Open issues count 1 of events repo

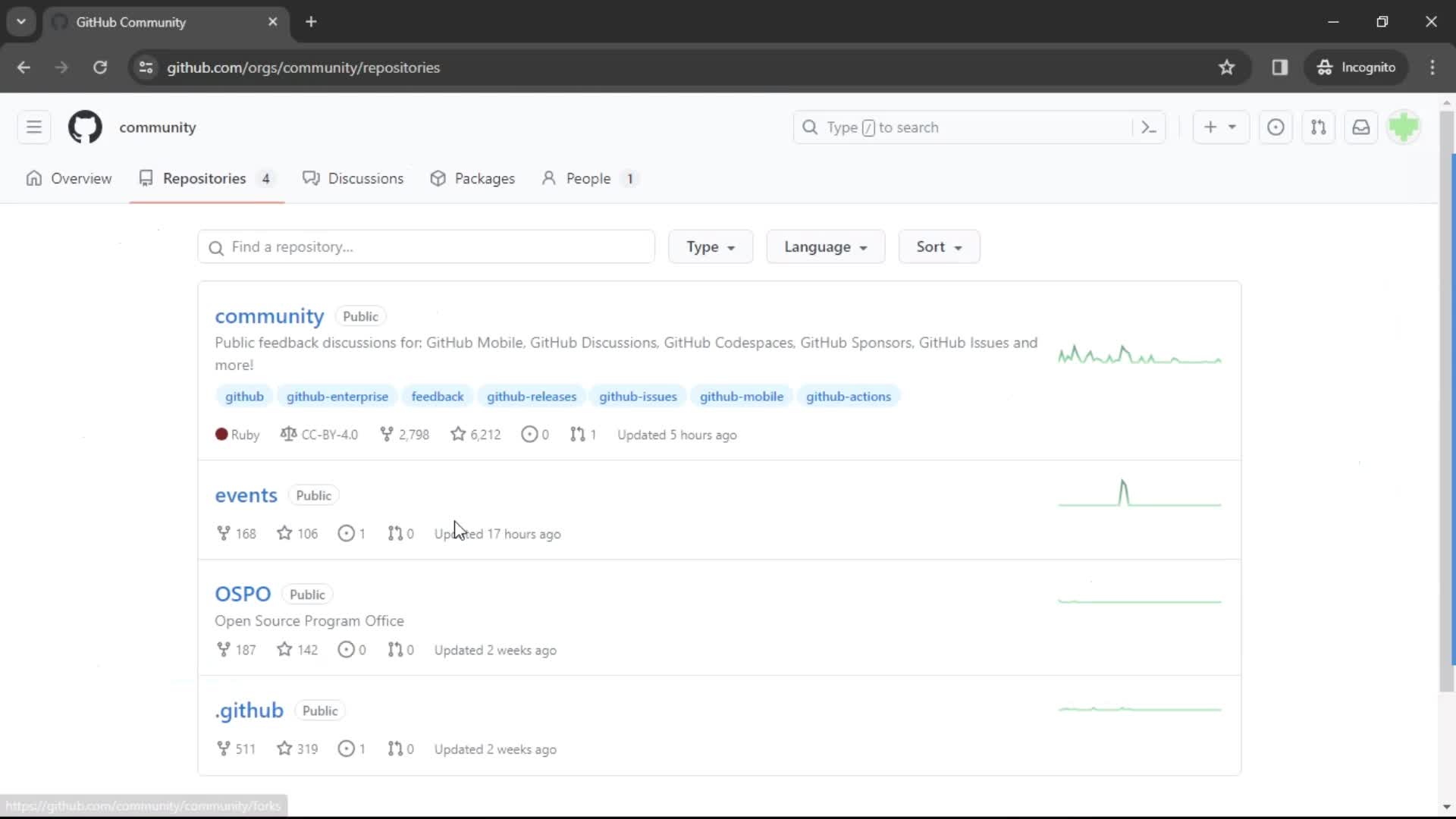tap(352, 534)
